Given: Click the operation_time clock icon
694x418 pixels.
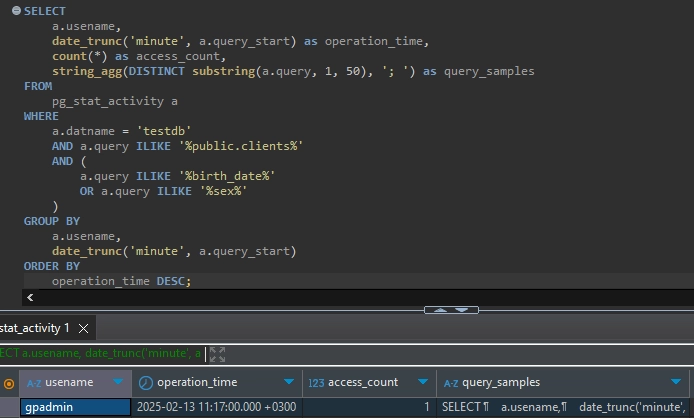Looking at the screenshot, I should tap(145, 382).
